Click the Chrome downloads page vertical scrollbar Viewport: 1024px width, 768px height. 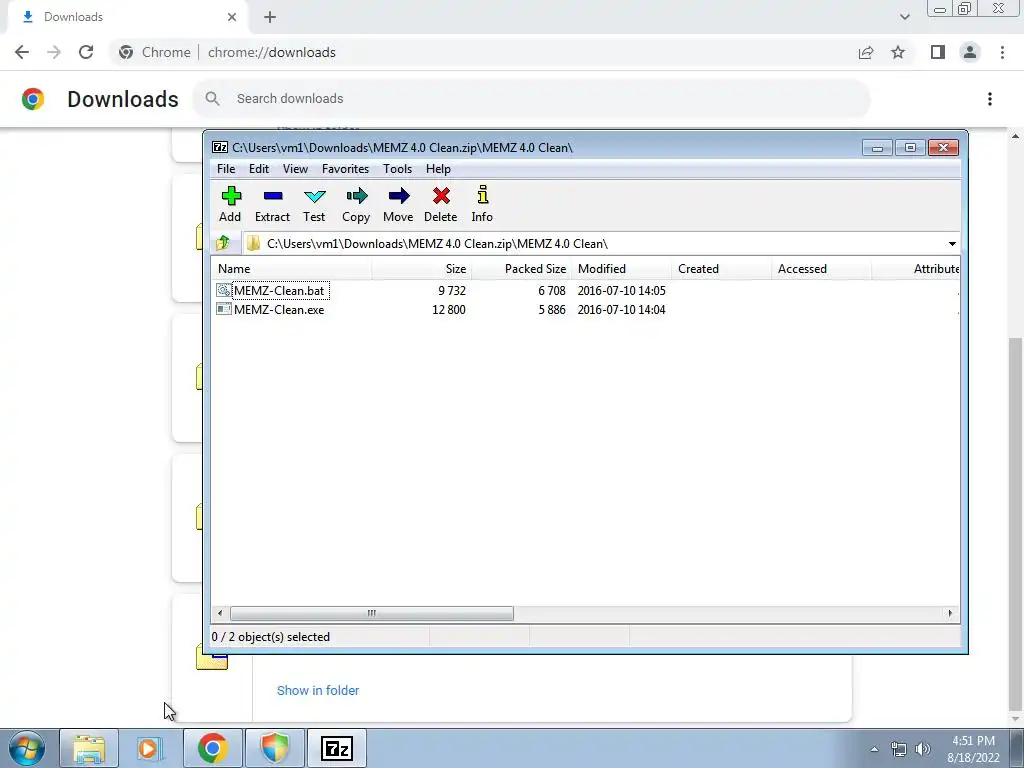pyautogui.click(x=1015, y=522)
